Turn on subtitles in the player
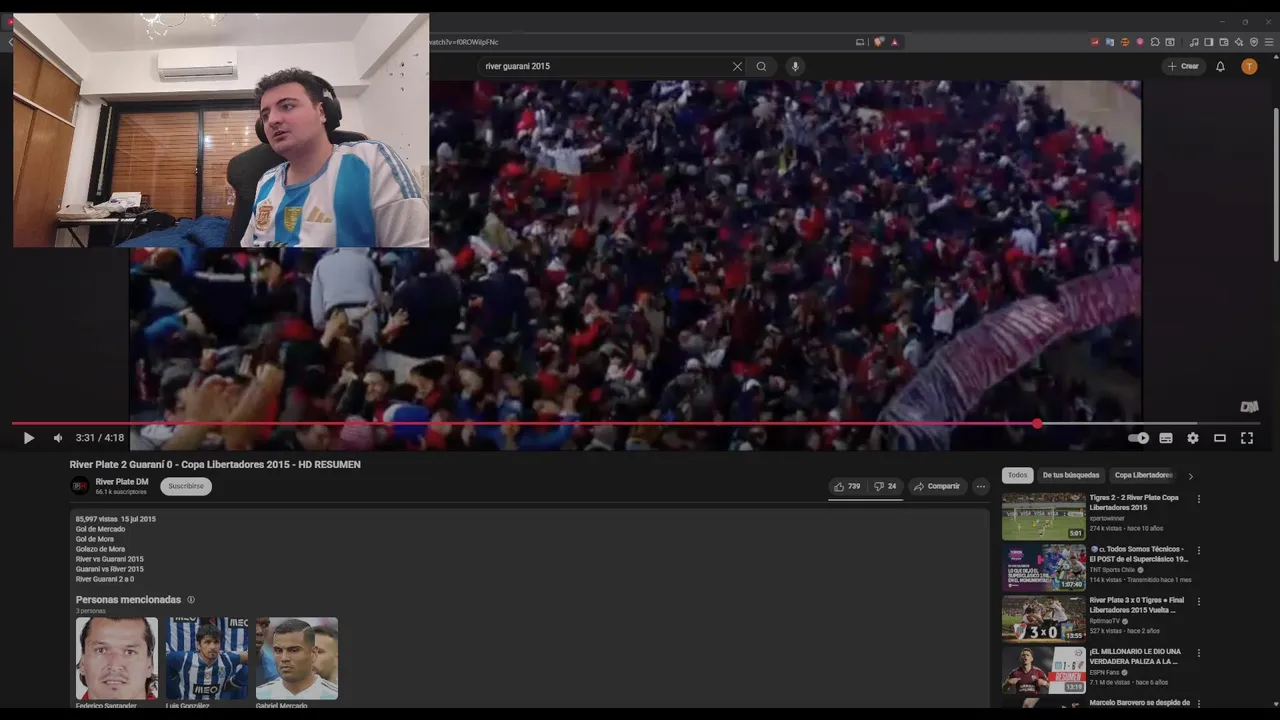The height and width of the screenshot is (720, 1280). pos(1166,438)
